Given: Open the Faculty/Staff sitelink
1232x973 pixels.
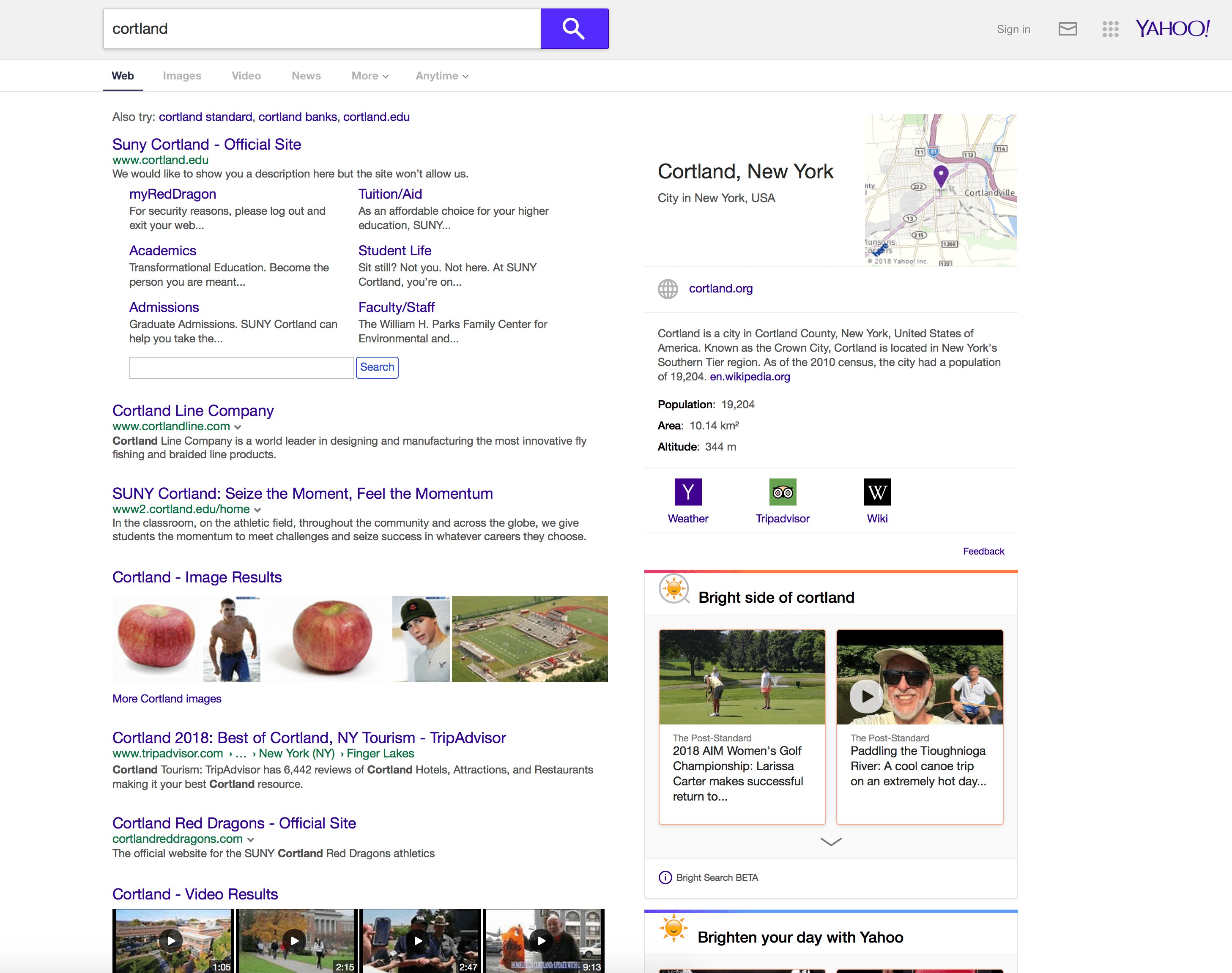Looking at the screenshot, I should pos(396,307).
